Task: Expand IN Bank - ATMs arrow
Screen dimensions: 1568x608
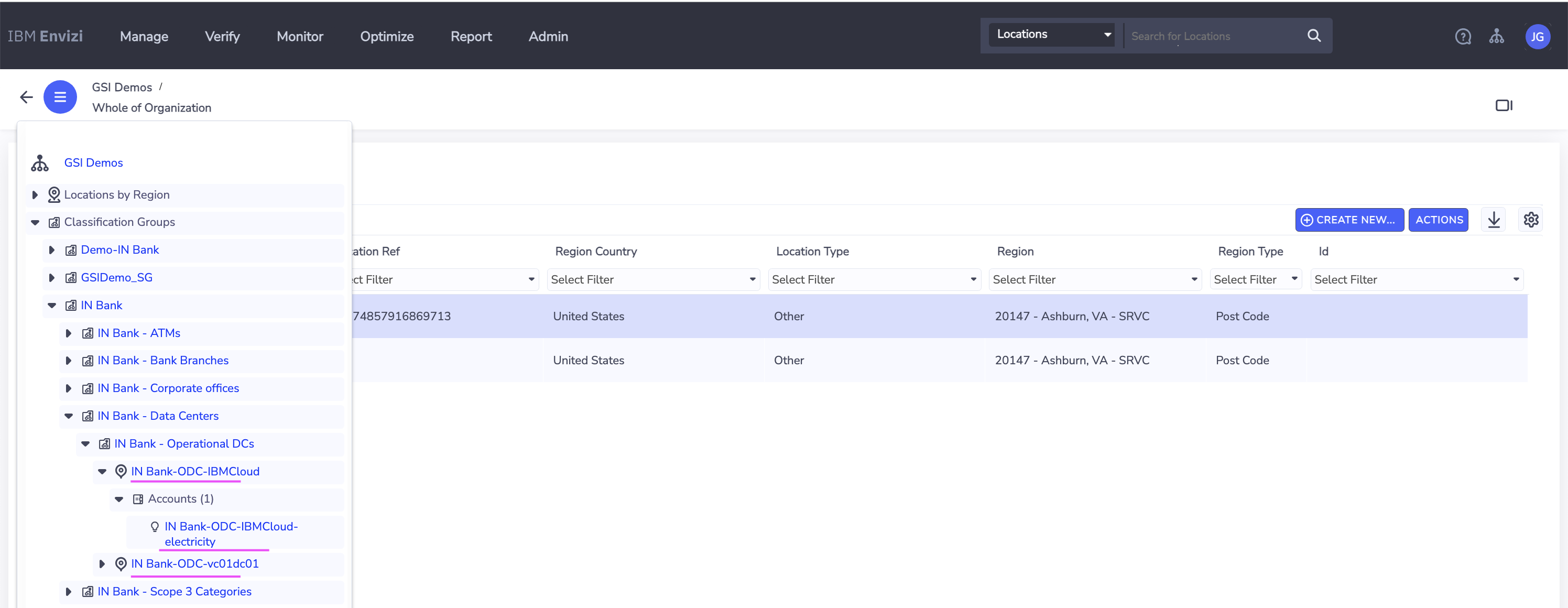Action: coord(68,333)
